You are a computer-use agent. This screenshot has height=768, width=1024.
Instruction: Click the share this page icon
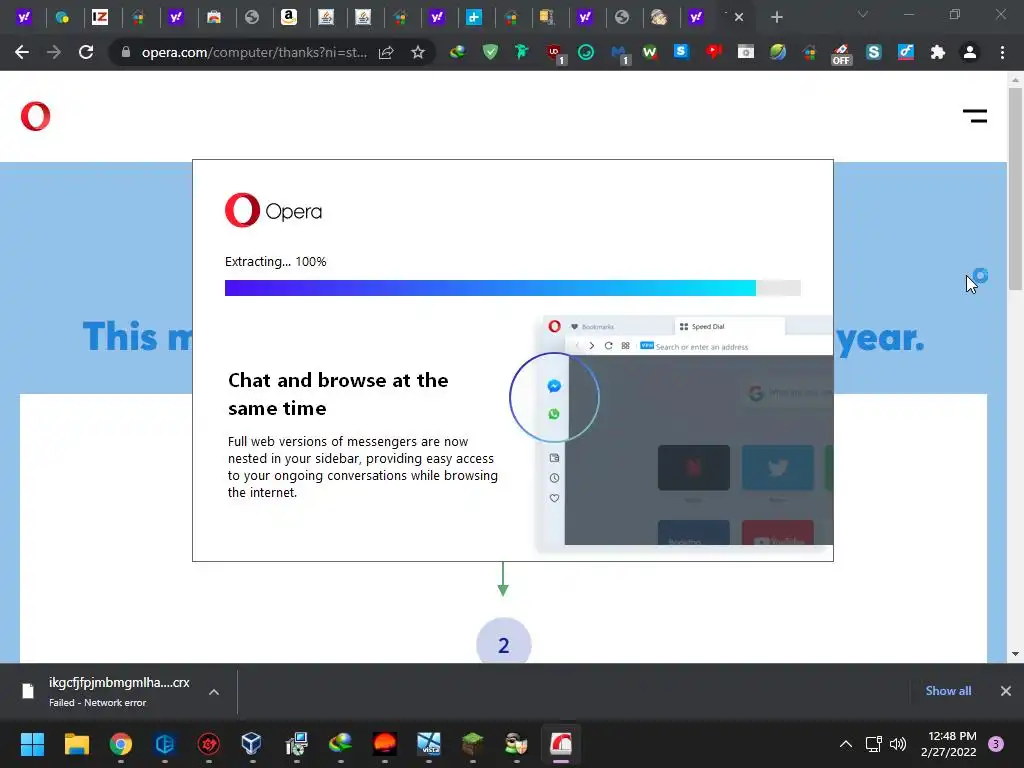[386, 52]
